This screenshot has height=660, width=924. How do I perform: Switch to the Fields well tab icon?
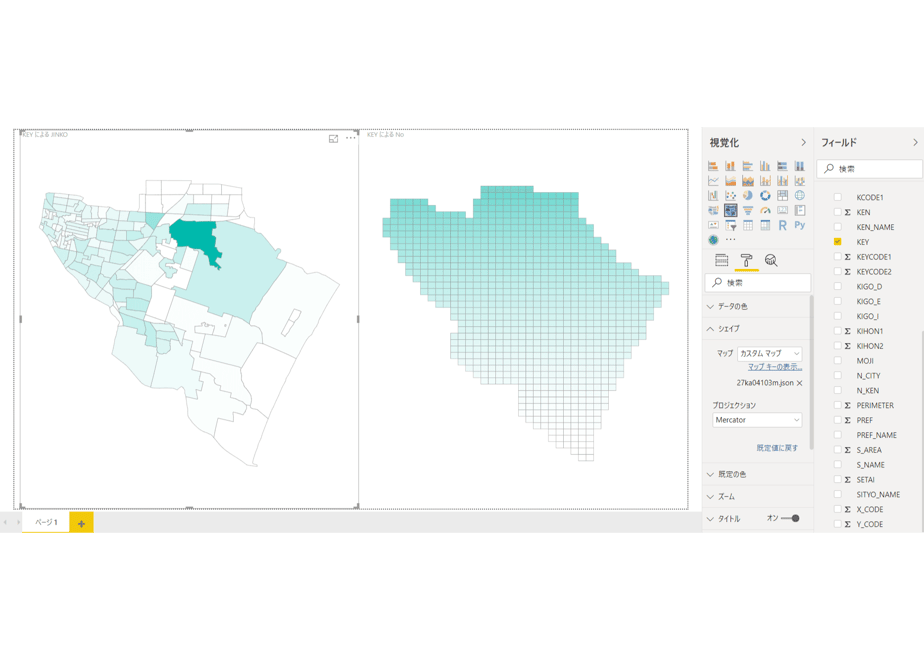721,260
